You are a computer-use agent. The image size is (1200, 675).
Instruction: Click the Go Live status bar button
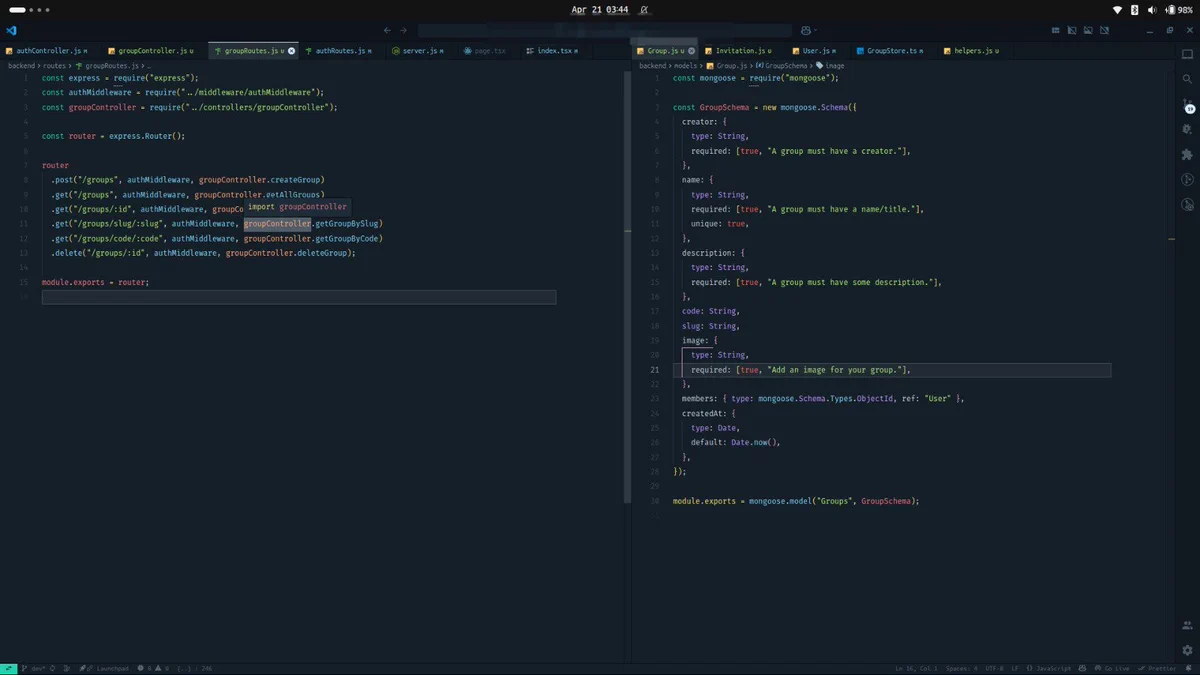pos(1112,668)
